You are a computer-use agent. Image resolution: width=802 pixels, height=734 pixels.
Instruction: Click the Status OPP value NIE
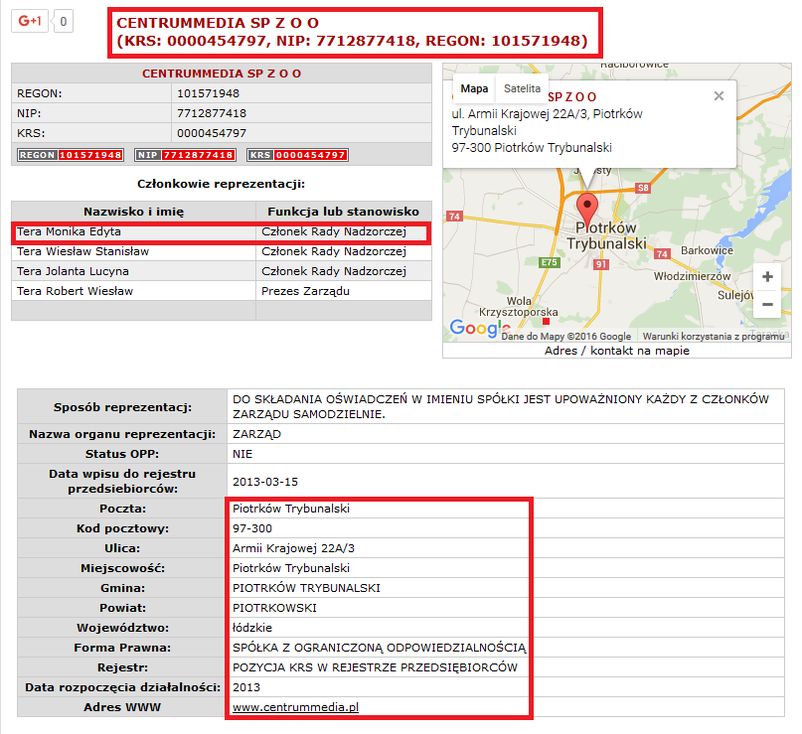[242, 454]
